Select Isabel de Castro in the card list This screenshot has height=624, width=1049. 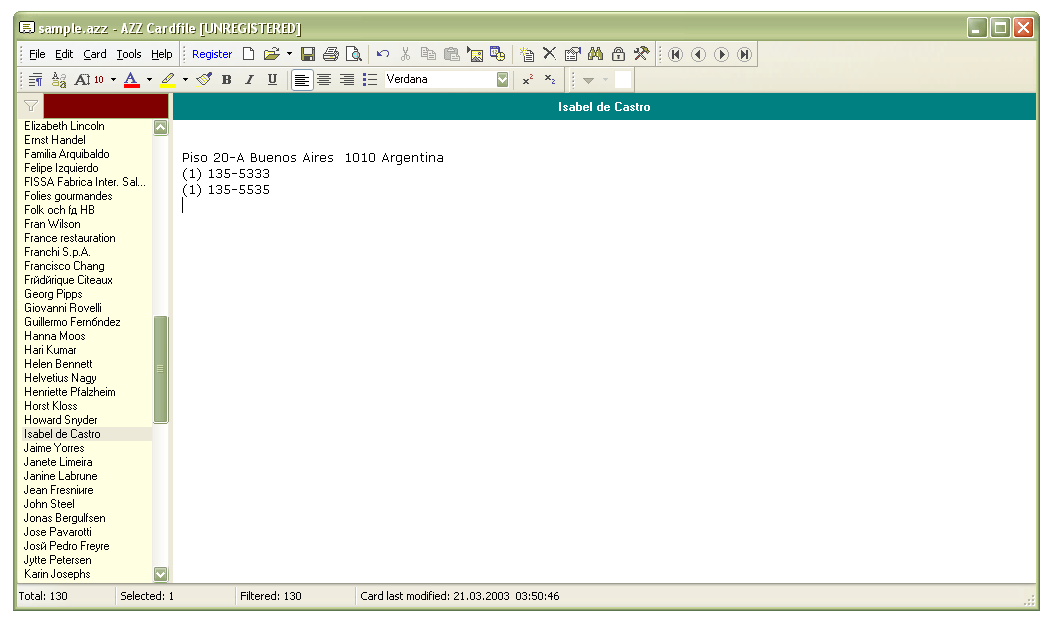[62, 434]
